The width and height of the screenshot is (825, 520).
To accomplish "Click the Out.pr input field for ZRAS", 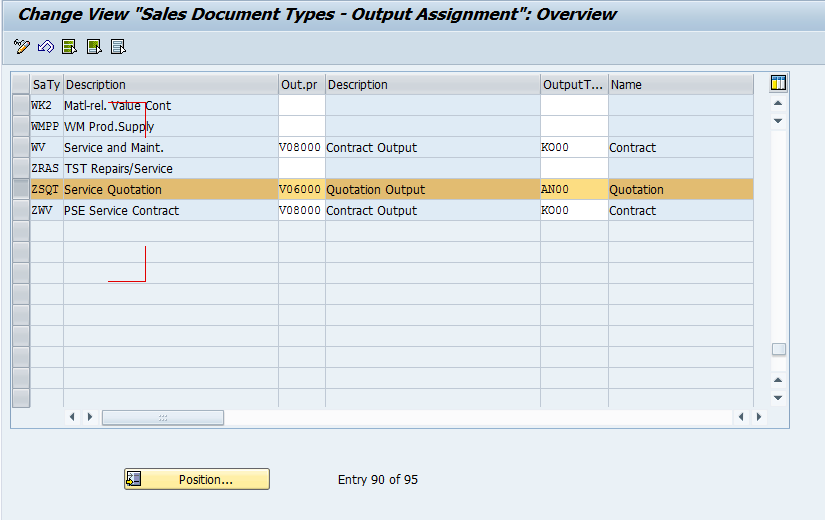I will 301,168.
